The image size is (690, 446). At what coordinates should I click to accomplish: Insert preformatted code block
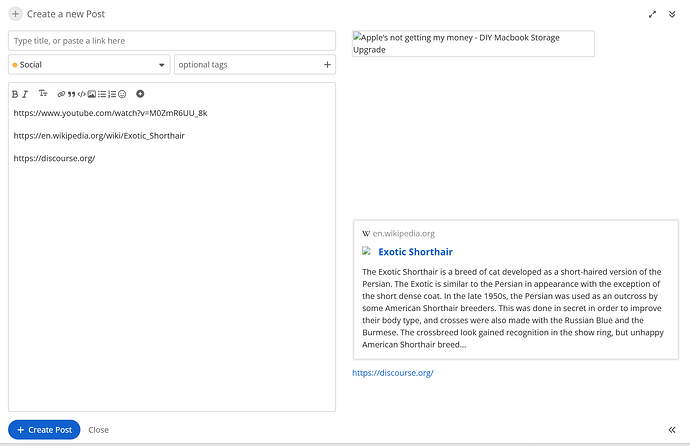point(81,94)
